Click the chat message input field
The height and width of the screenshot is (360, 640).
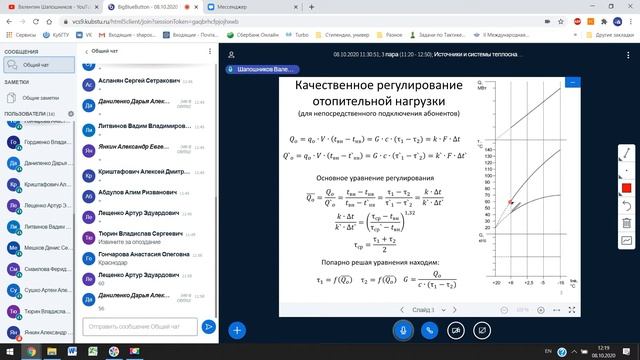(x=140, y=327)
